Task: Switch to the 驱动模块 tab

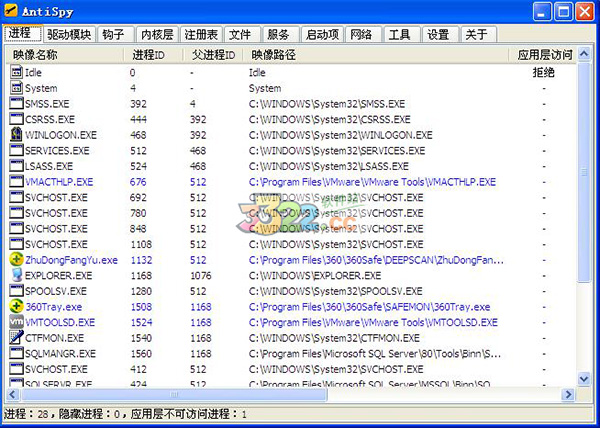Action: [69, 34]
